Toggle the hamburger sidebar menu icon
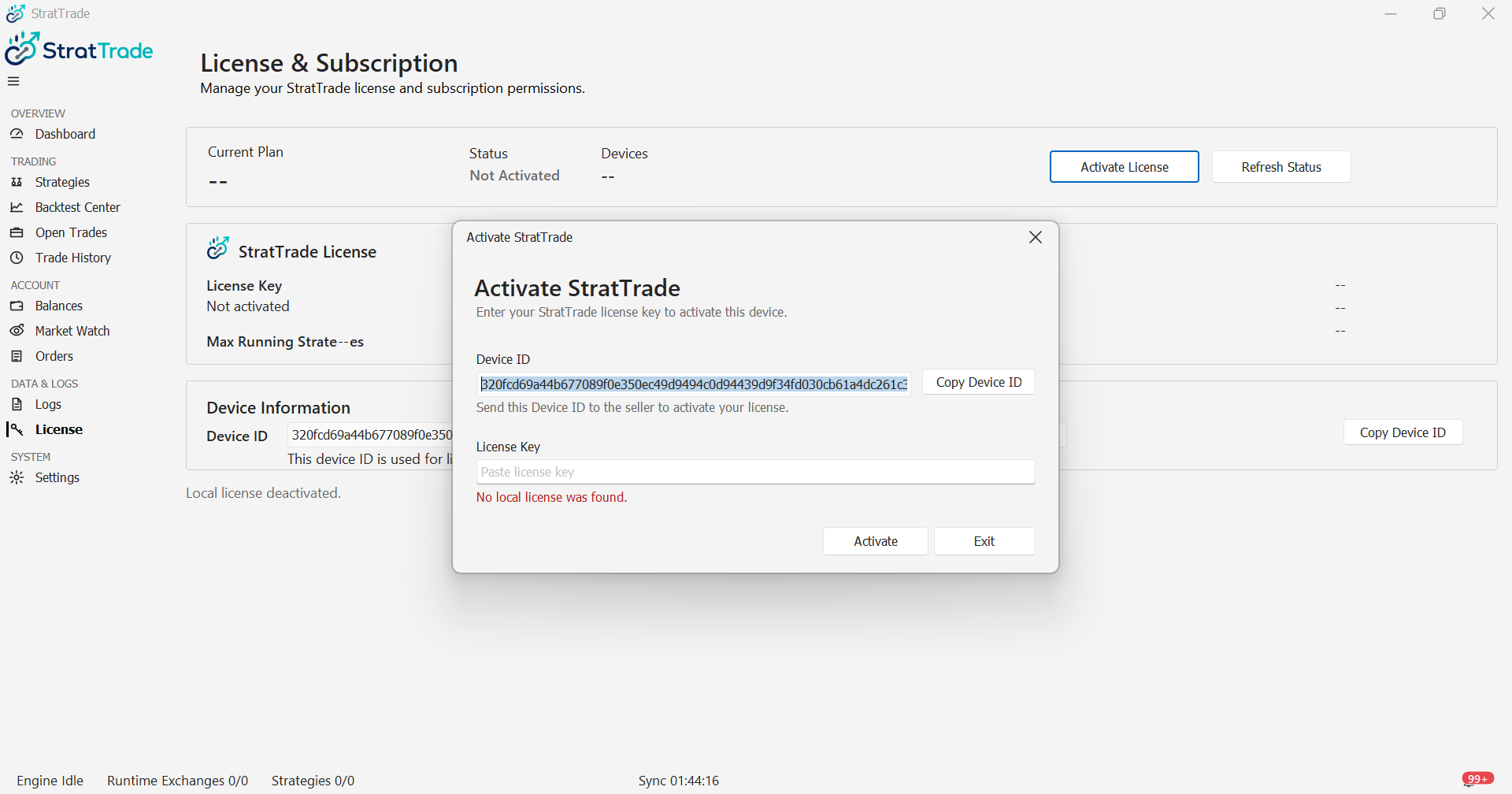 point(13,81)
